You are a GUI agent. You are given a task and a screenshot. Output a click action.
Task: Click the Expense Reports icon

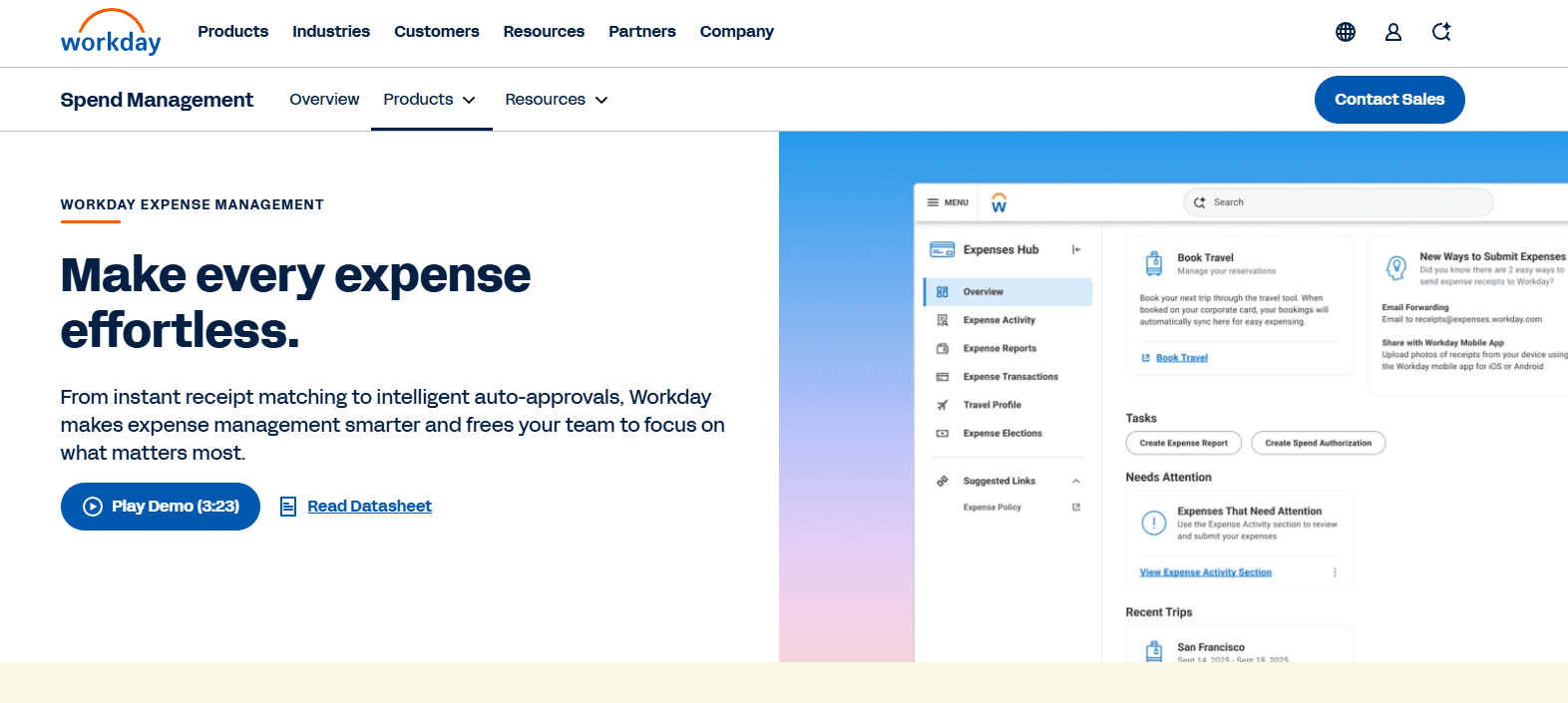coord(943,349)
